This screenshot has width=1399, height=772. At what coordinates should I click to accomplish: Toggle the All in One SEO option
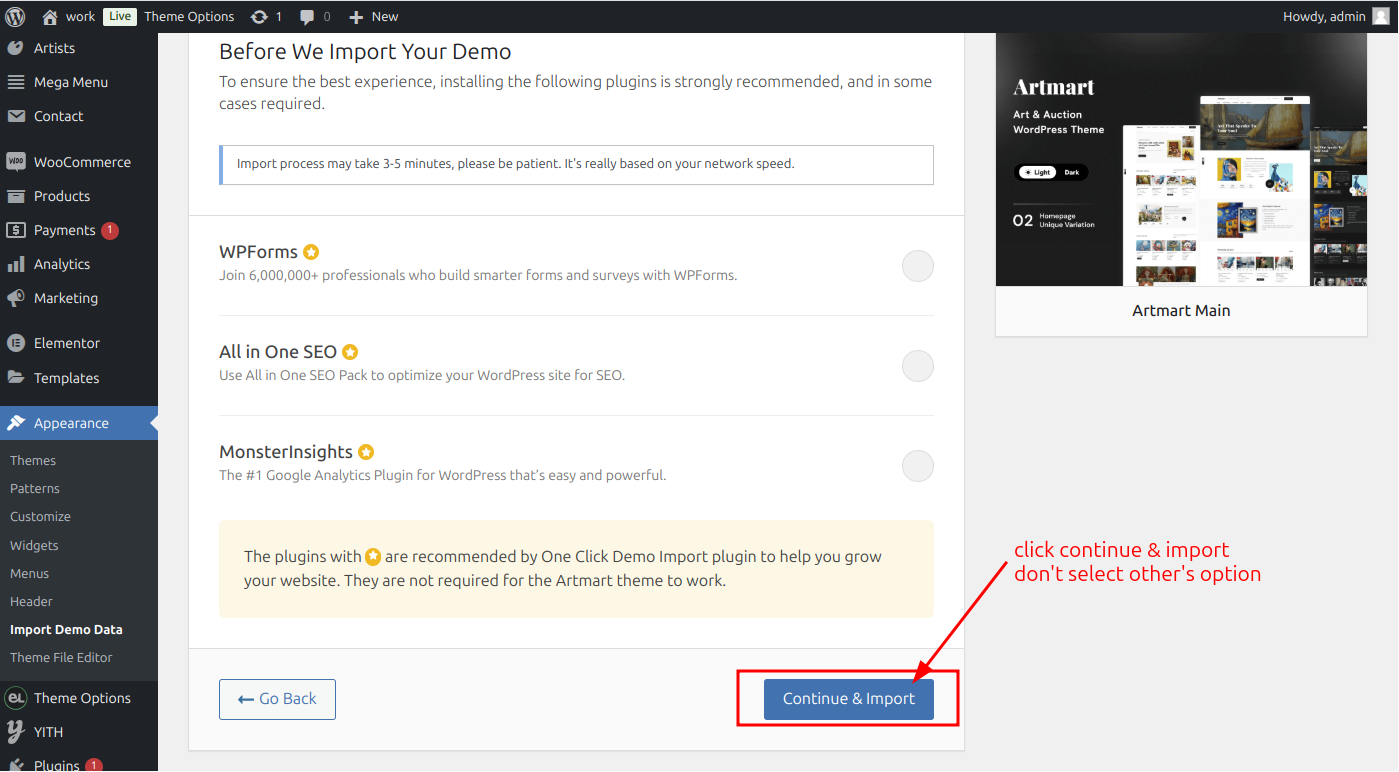pyautogui.click(x=917, y=366)
